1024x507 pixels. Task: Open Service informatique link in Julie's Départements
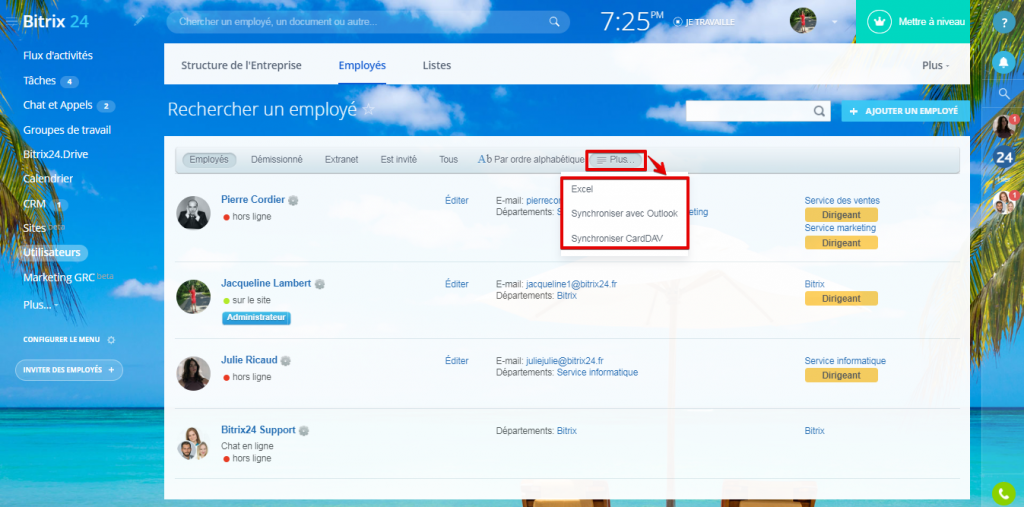(x=597, y=372)
